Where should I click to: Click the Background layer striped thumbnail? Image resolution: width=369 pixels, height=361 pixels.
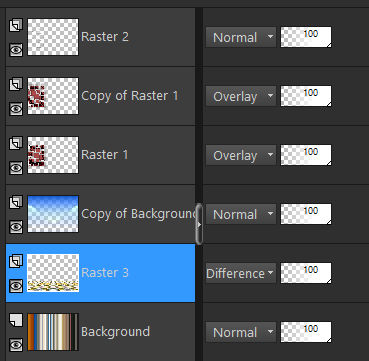coord(53,332)
